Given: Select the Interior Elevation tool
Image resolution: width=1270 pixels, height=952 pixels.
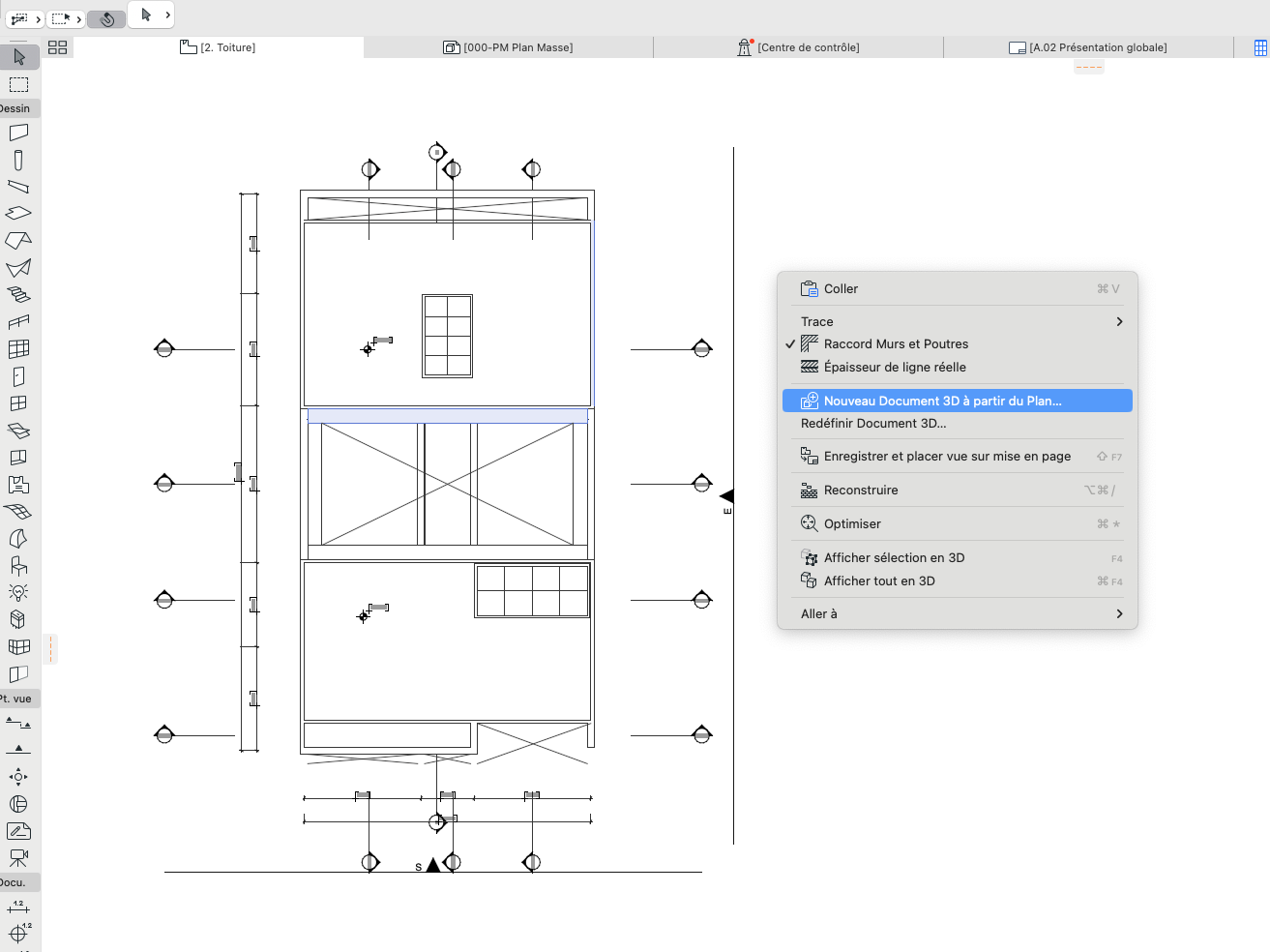Looking at the screenshot, I should (18, 776).
